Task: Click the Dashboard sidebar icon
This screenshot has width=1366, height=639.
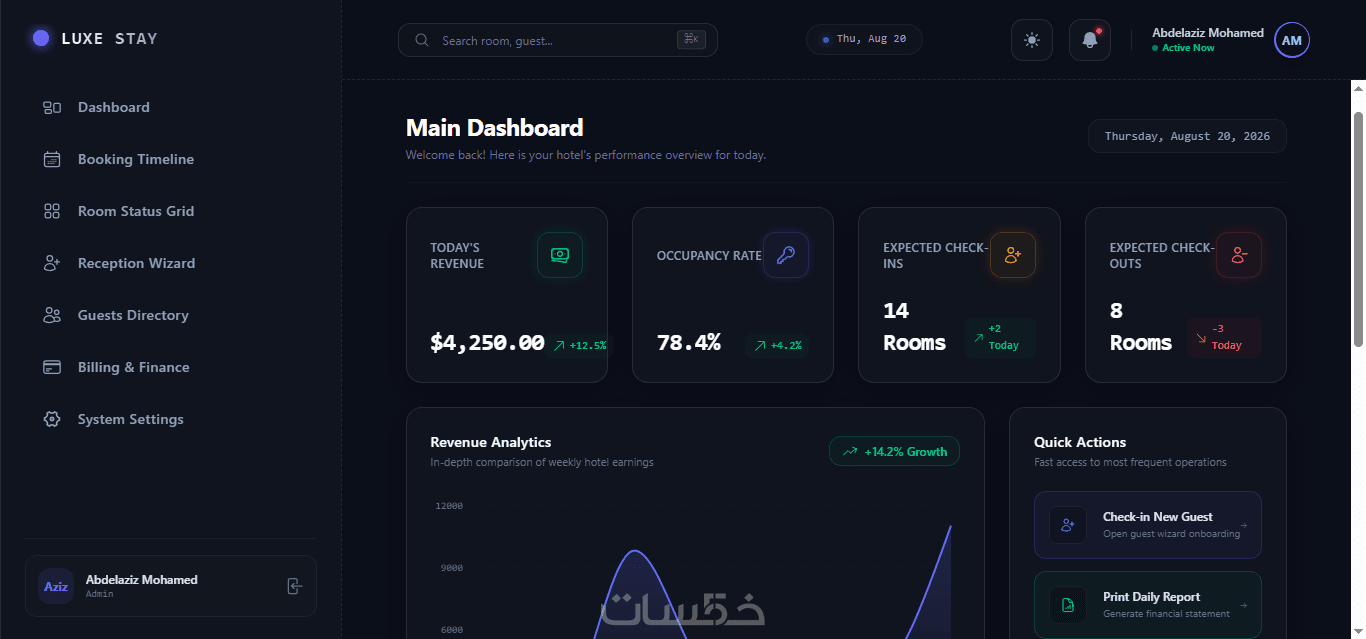Action: tap(52, 107)
